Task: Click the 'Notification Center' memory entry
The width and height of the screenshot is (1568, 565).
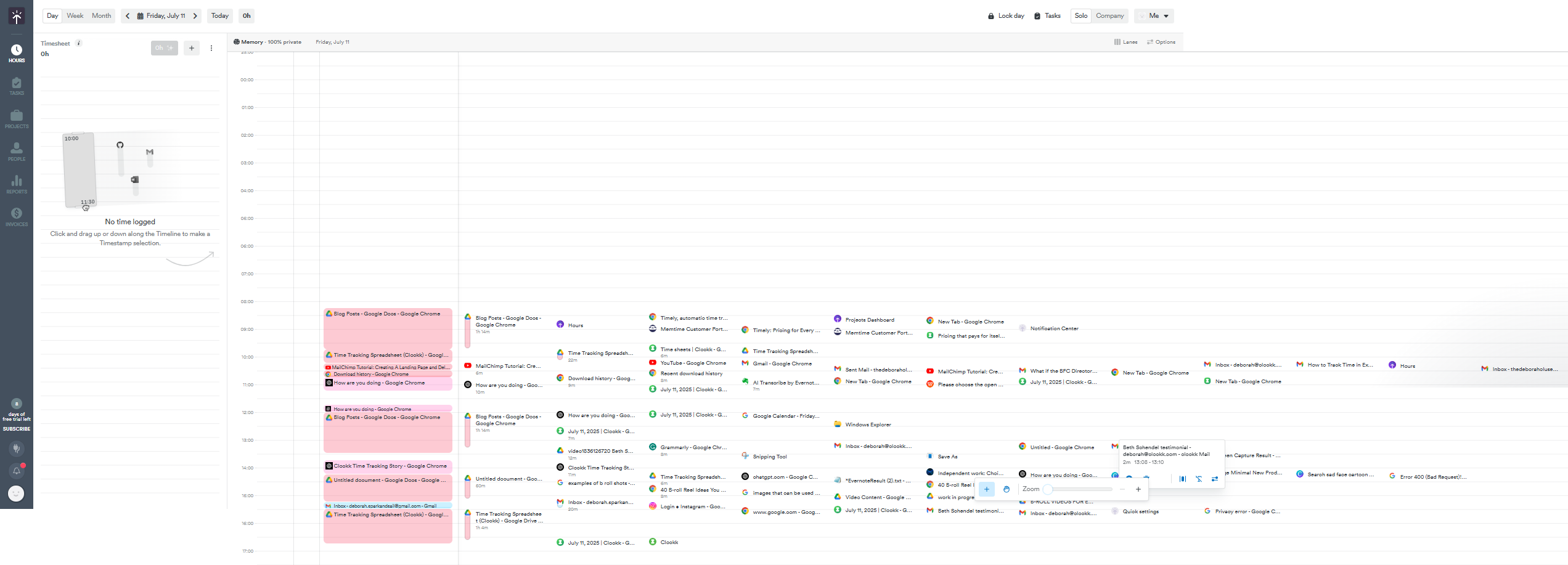Action: (x=1049, y=328)
